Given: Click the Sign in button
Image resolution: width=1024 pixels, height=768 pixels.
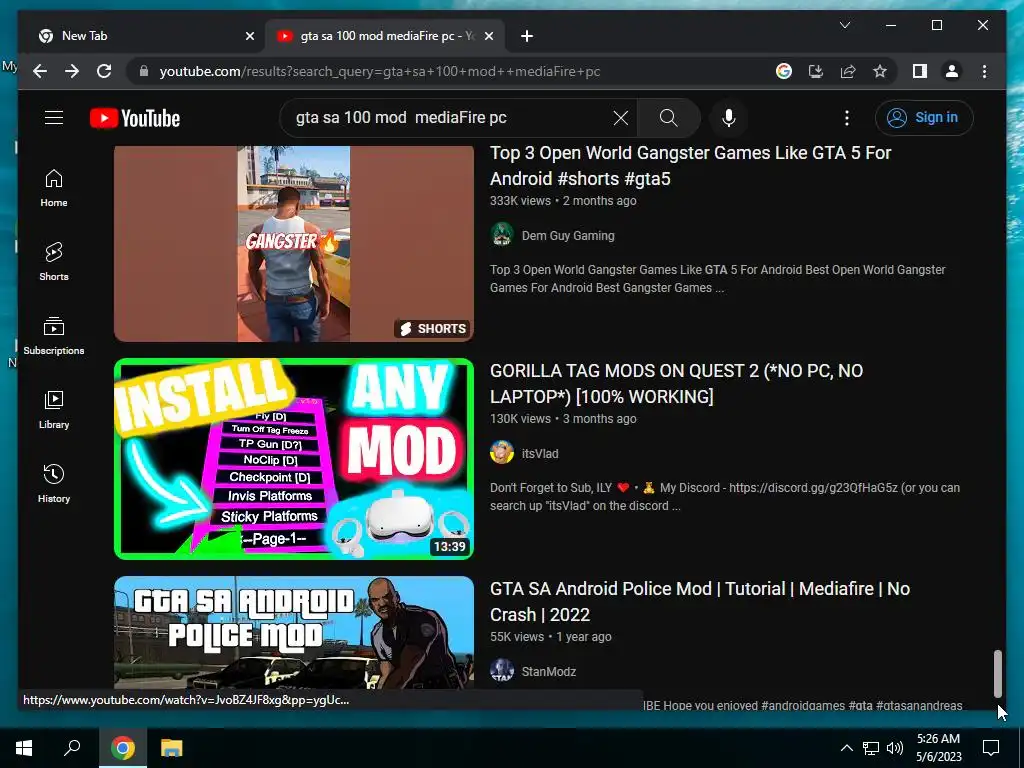Looking at the screenshot, I should coord(923,118).
